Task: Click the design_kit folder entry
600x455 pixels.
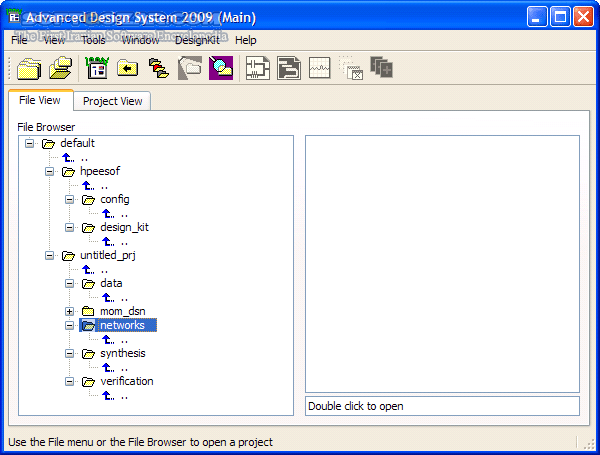Action: point(124,227)
